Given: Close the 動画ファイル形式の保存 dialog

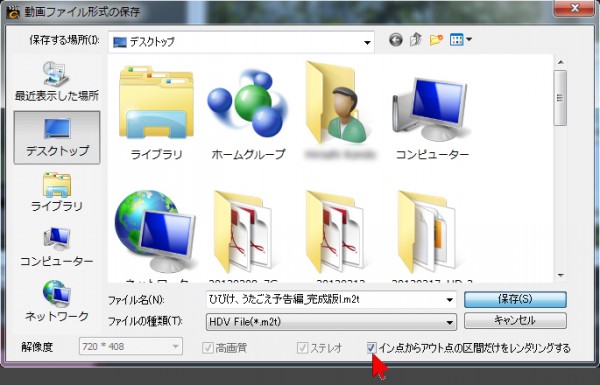Looking at the screenshot, I should click(x=574, y=8).
